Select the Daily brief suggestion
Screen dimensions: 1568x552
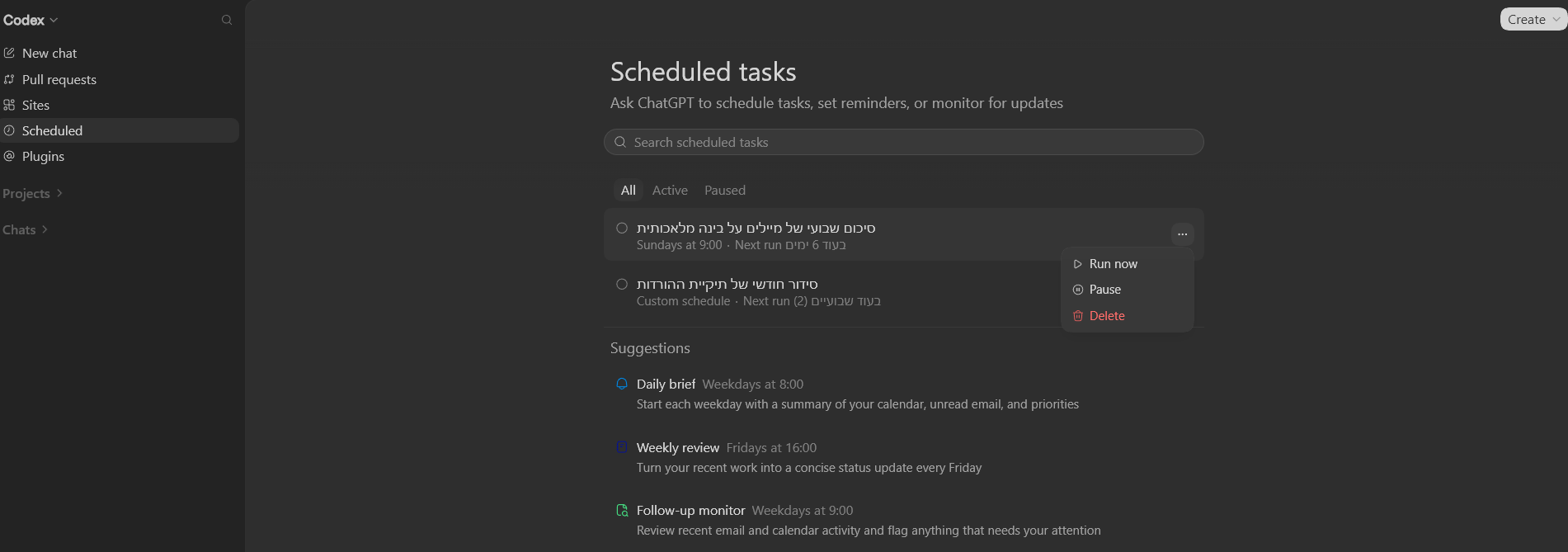[904, 394]
